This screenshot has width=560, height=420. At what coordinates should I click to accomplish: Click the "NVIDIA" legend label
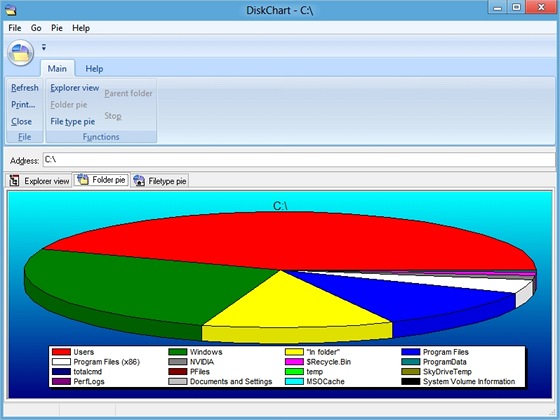click(202, 362)
